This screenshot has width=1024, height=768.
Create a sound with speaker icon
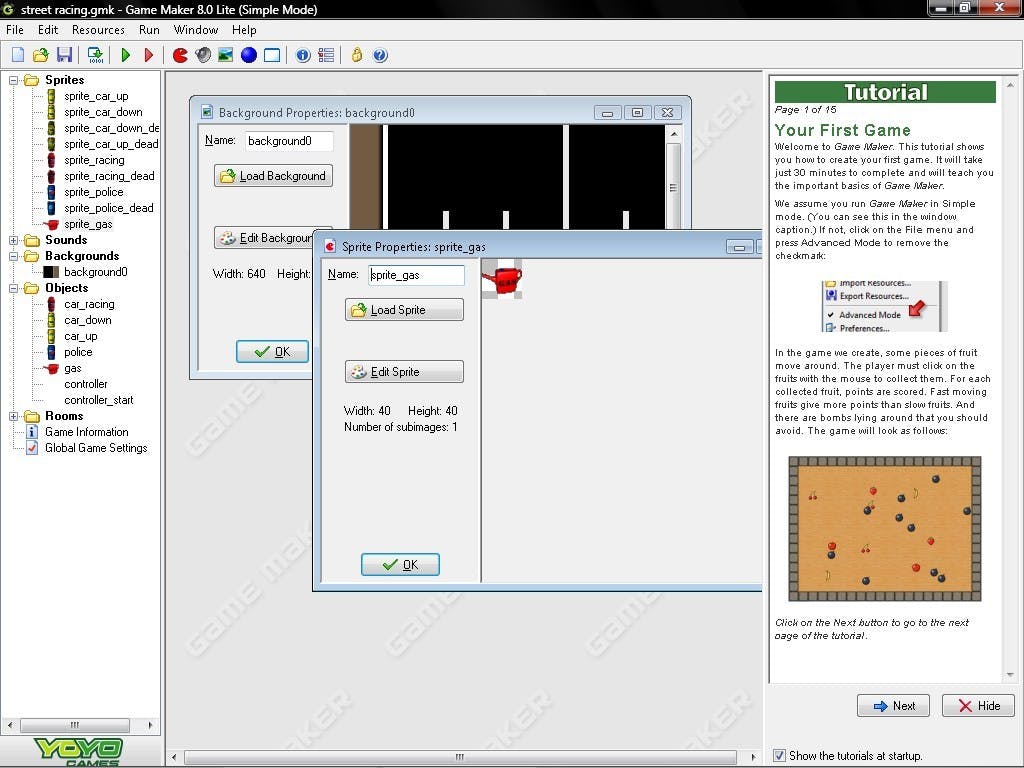pos(203,56)
